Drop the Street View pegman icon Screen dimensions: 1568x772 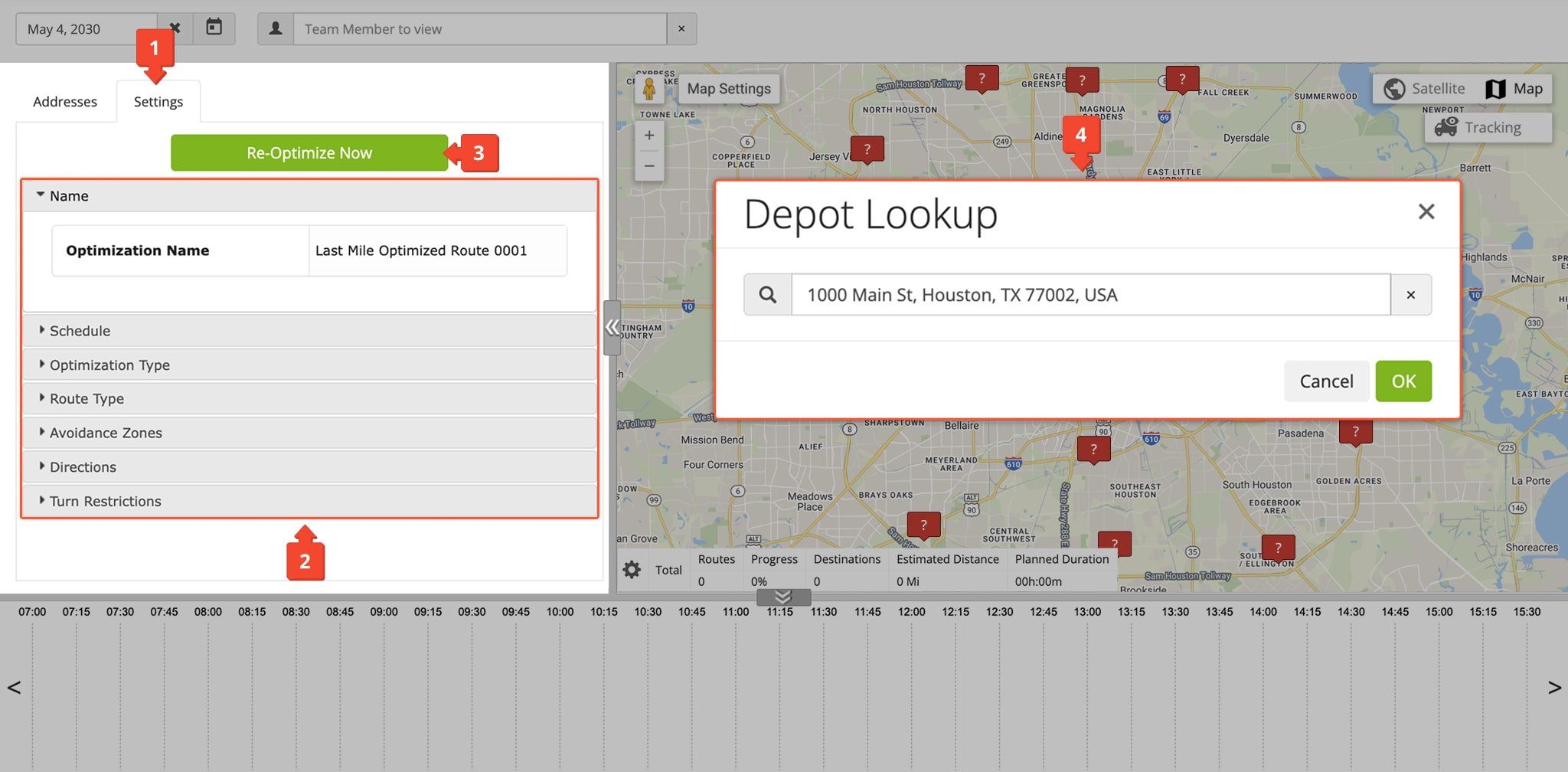[649, 89]
